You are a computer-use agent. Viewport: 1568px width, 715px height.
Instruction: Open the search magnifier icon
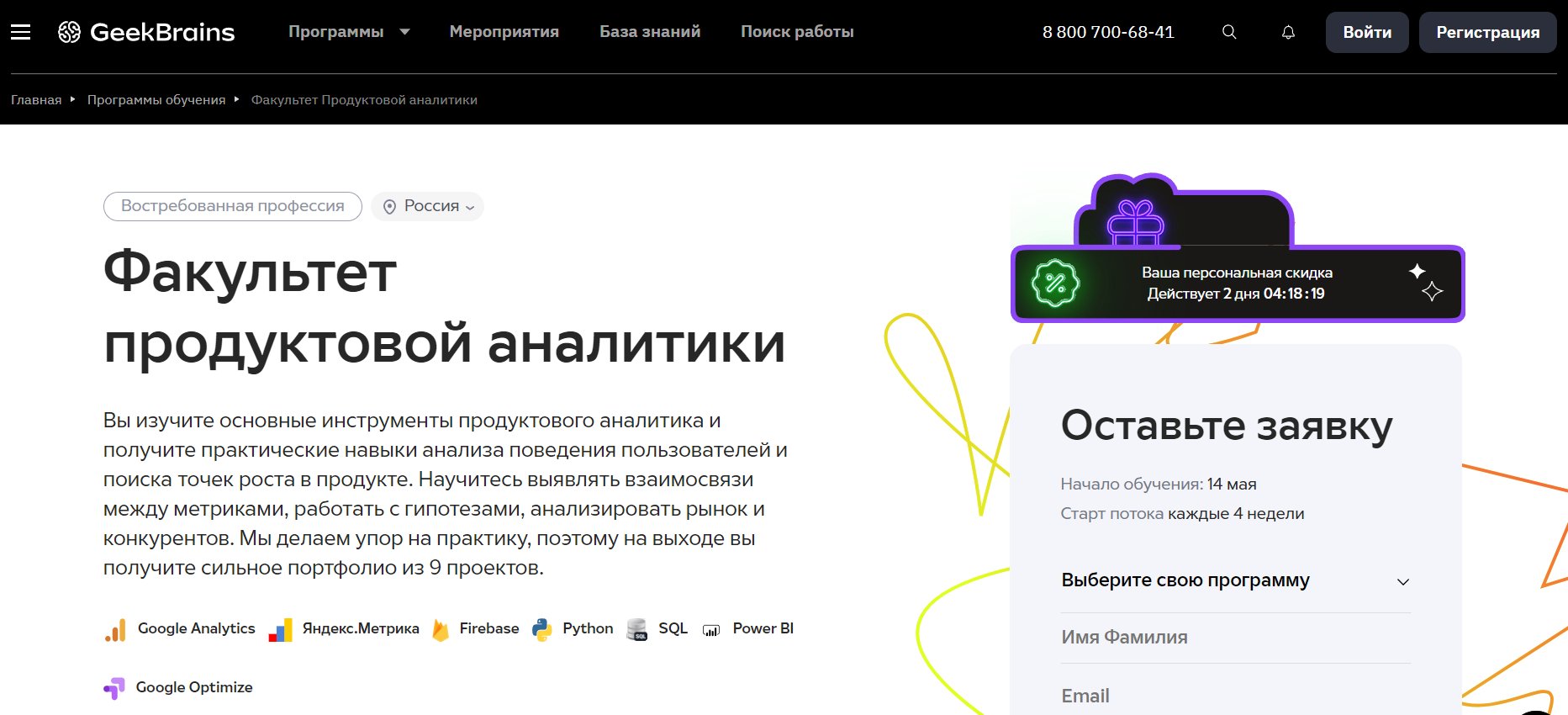(x=1229, y=32)
